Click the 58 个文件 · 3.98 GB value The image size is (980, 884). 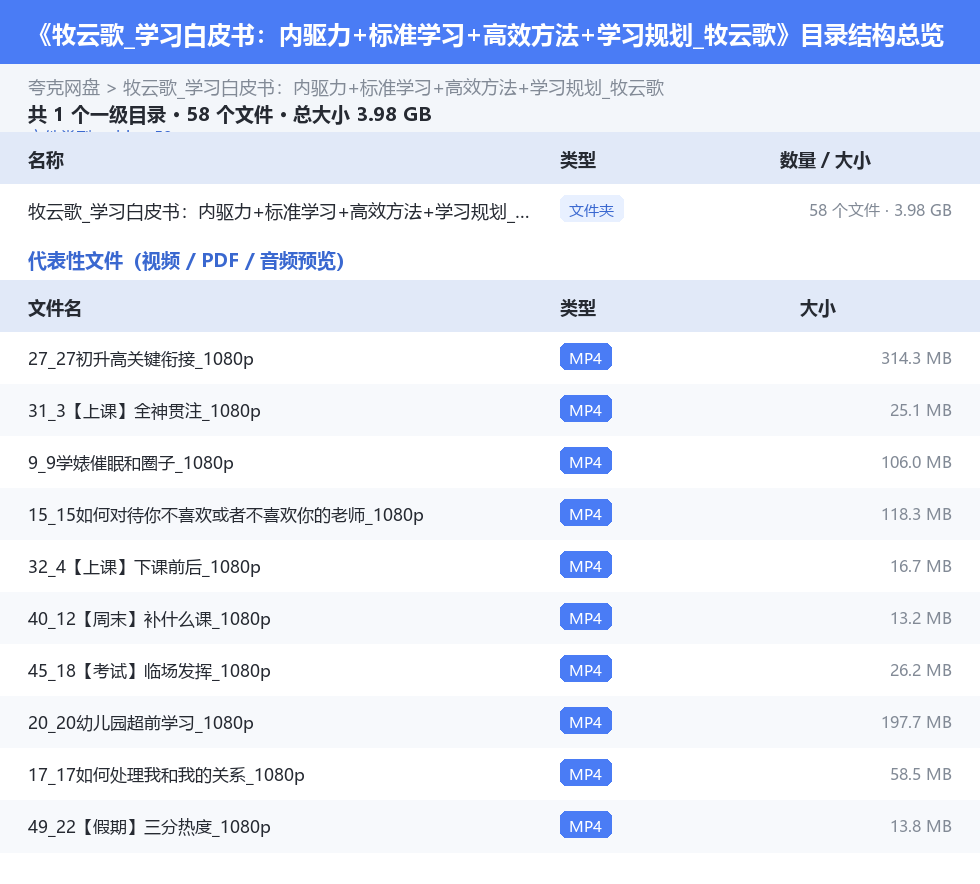[x=880, y=210]
